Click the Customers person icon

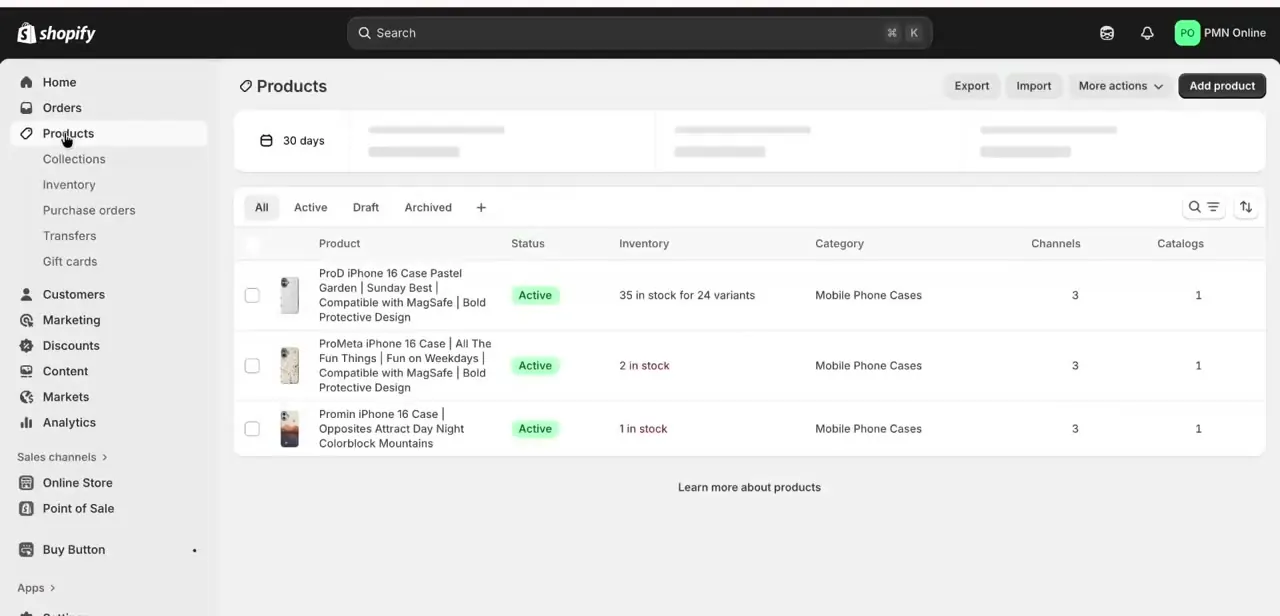tap(27, 294)
